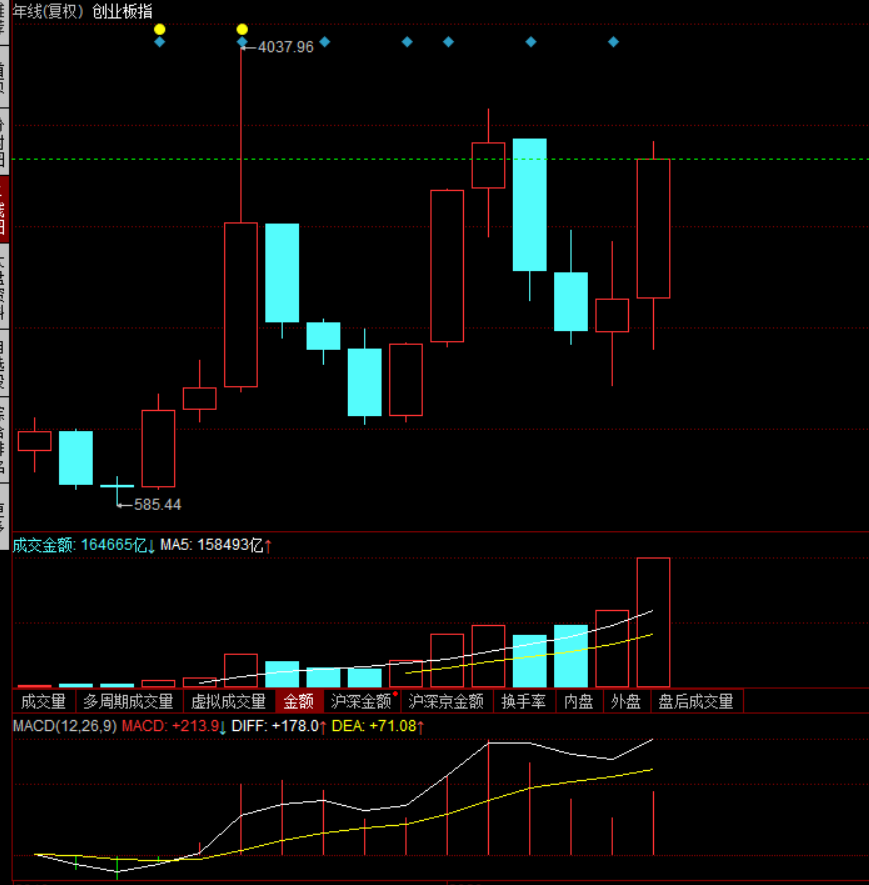The image size is (869, 885).
Task: Click the highlighted 金额 tab
Action: click(298, 702)
